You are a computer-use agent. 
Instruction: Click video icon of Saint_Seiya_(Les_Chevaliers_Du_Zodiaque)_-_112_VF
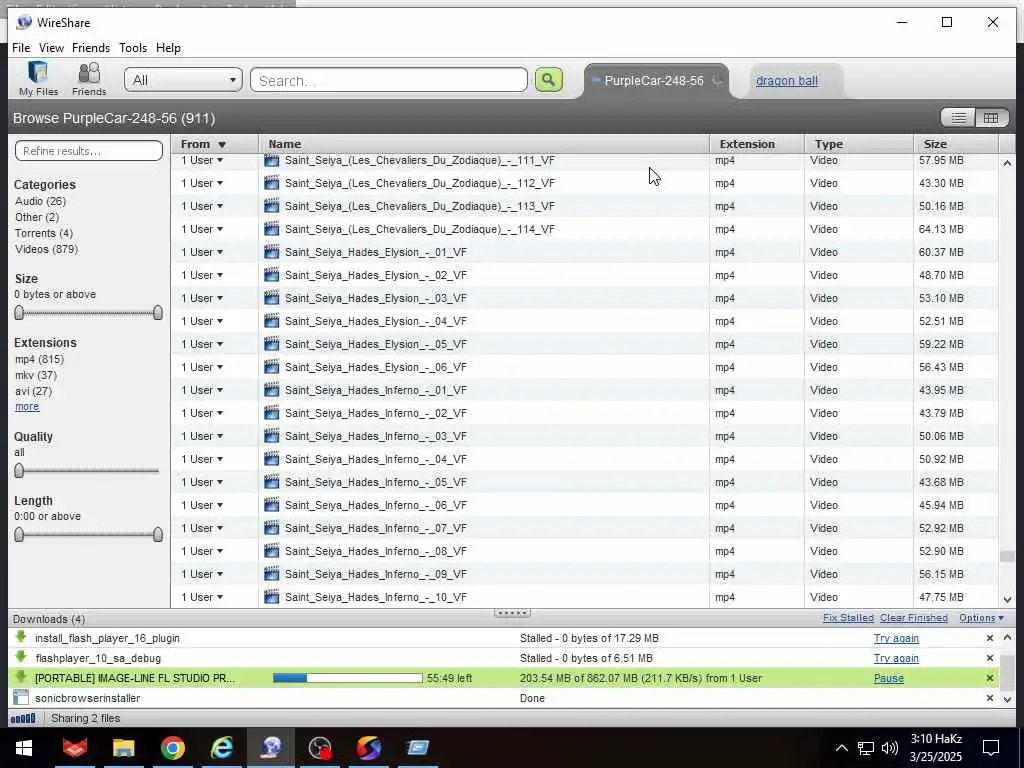click(x=271, y=183)
